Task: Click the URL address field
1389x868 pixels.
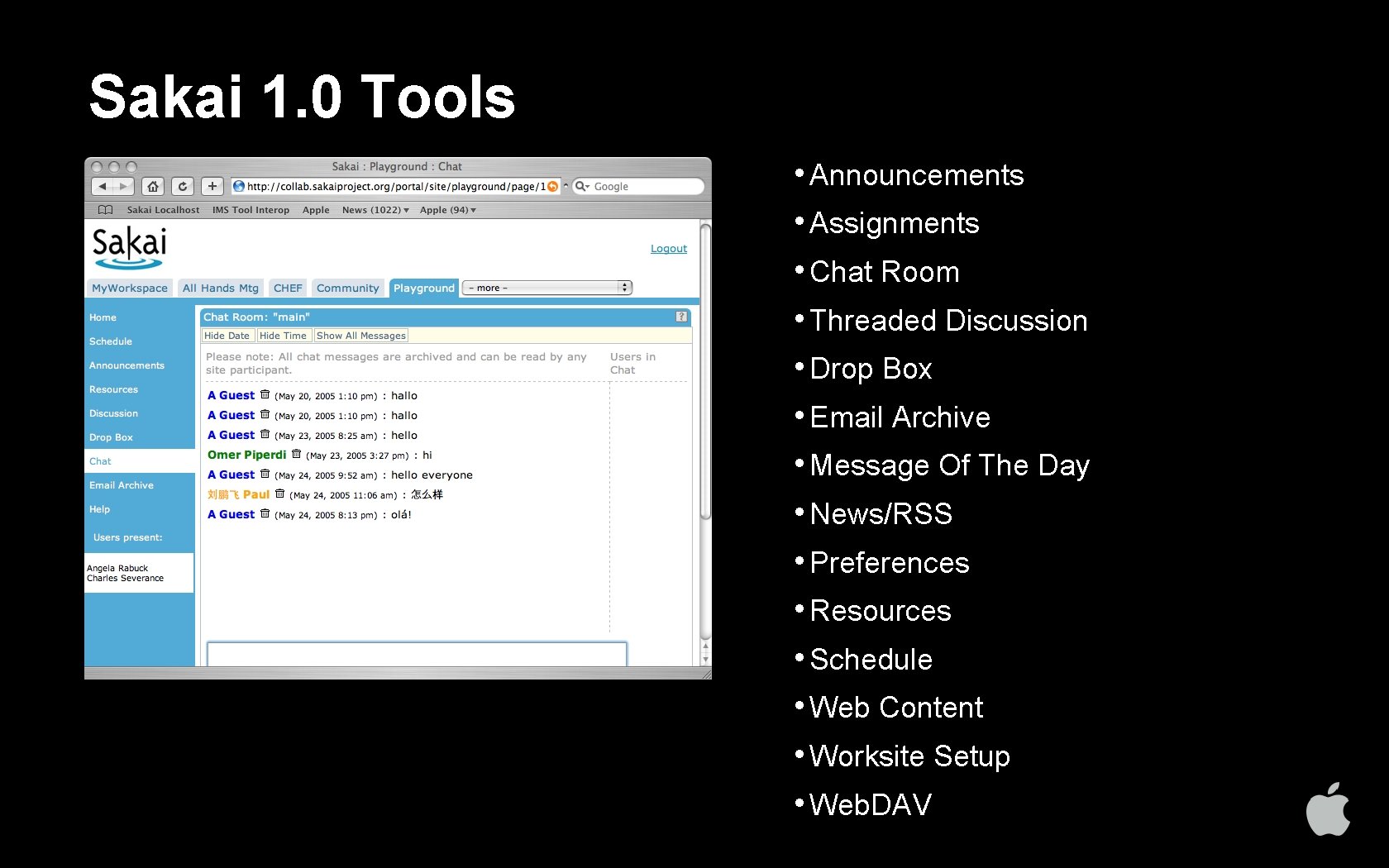Action: [x=395, y=187]
